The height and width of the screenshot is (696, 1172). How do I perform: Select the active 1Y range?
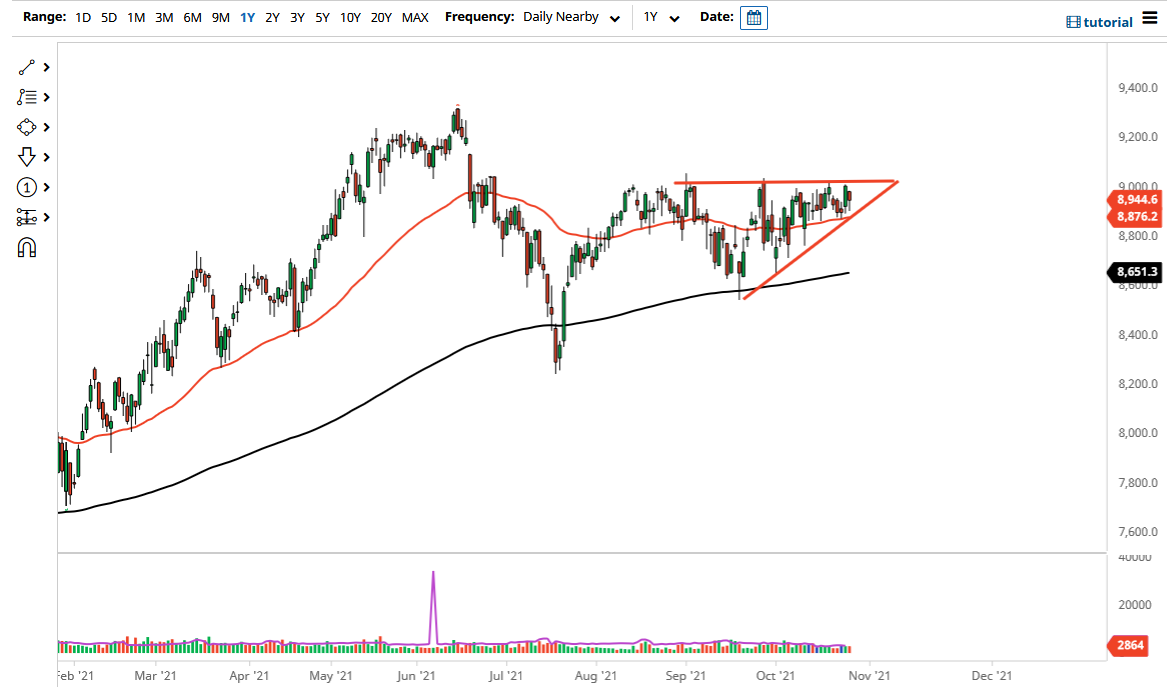click(x=247, y=17)
